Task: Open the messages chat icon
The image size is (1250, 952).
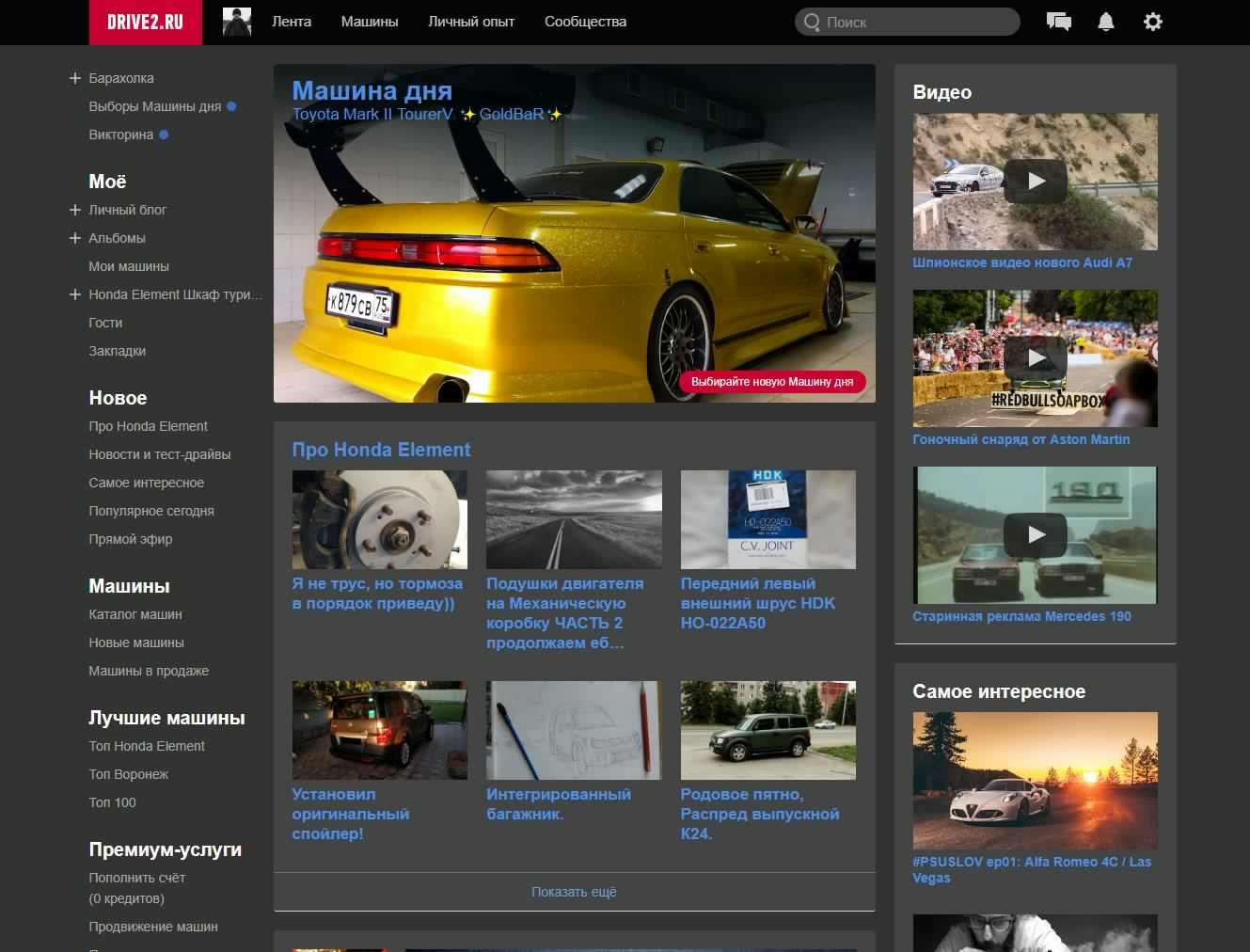Action: tap(1058, 22)
